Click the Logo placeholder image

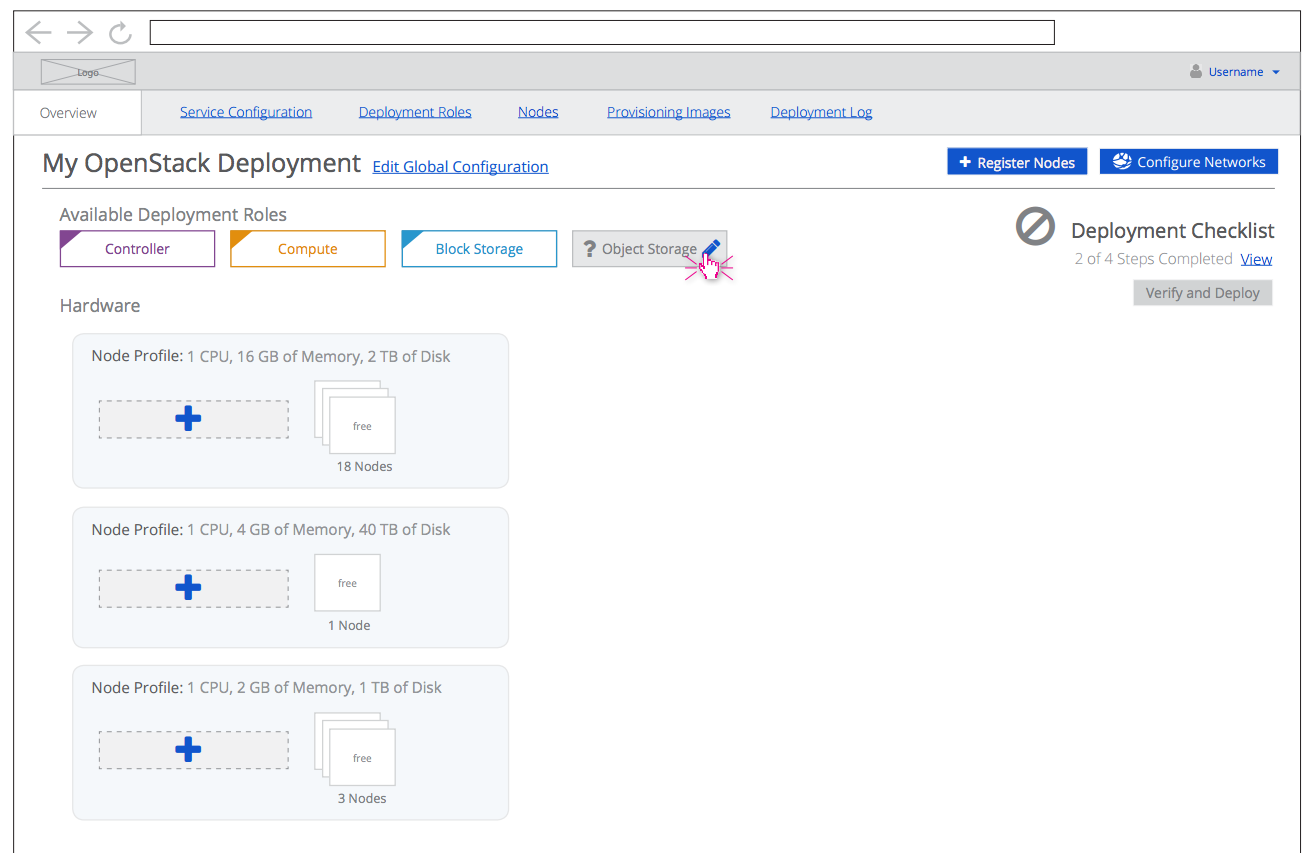click(x=88, y=72)
